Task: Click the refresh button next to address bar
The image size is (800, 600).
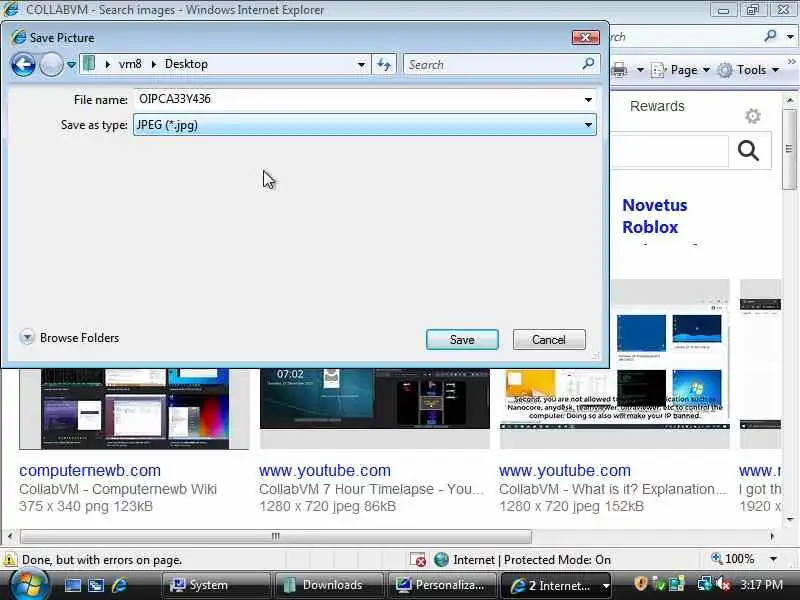Action: point(384,65)
